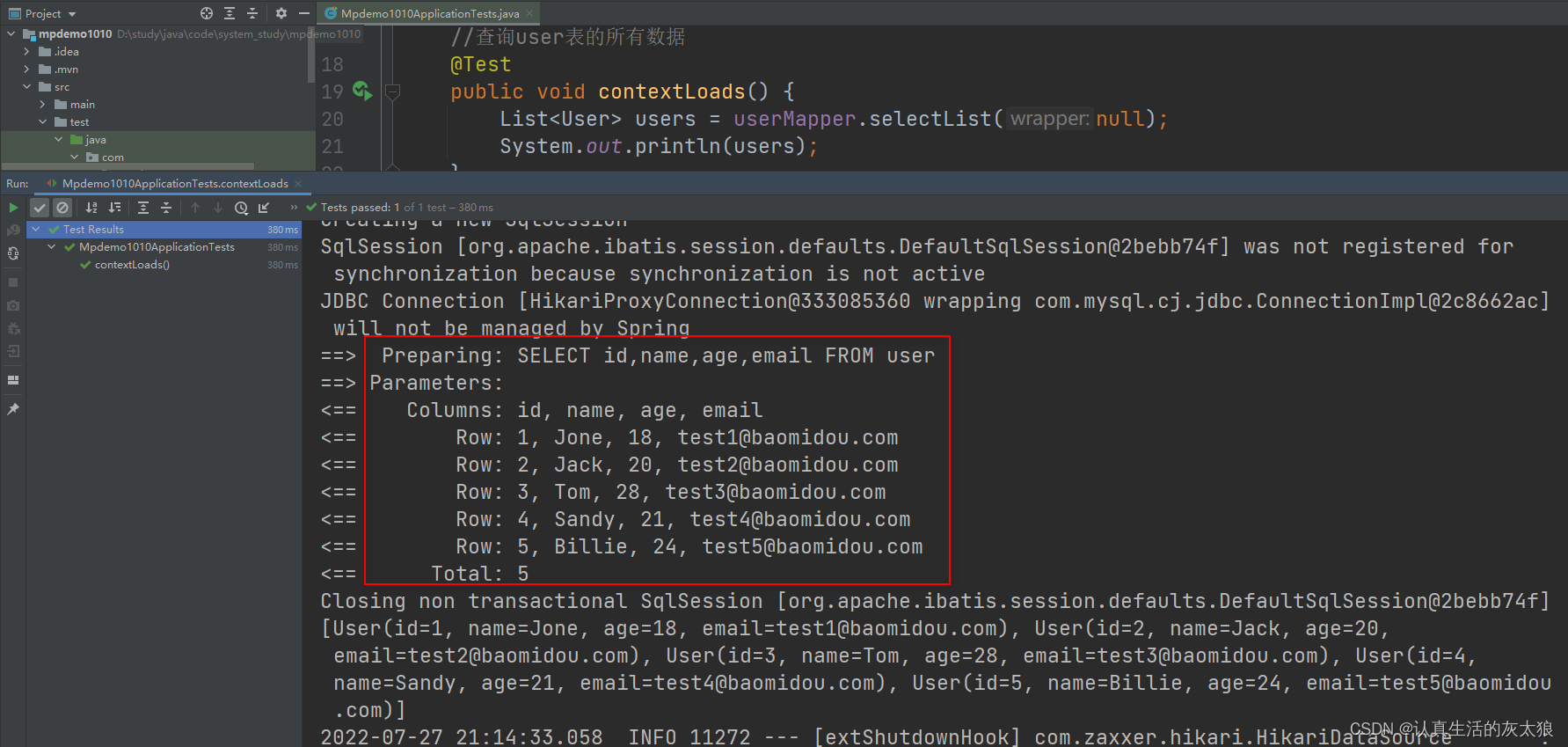
Task: Click the camera dump threads icon
Action: pyautogui.click(x=13, y=305)
